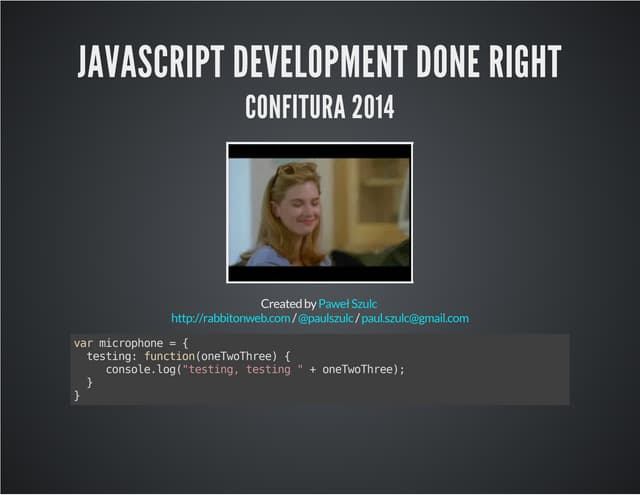Click the 'var' keyword in the code
The width and height of the screenshot is (640, 495).
pos(83,342)
